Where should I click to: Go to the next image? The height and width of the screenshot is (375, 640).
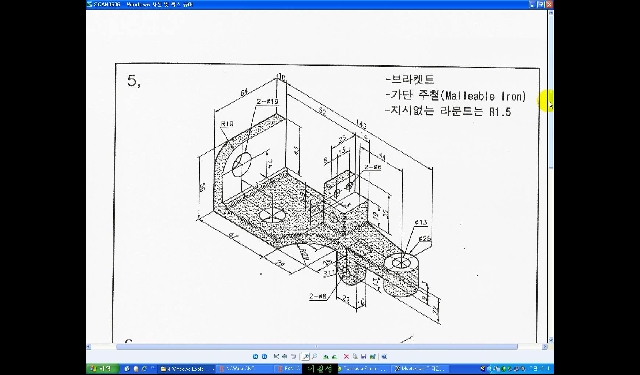pyautogui.click(x=264, y=357)
